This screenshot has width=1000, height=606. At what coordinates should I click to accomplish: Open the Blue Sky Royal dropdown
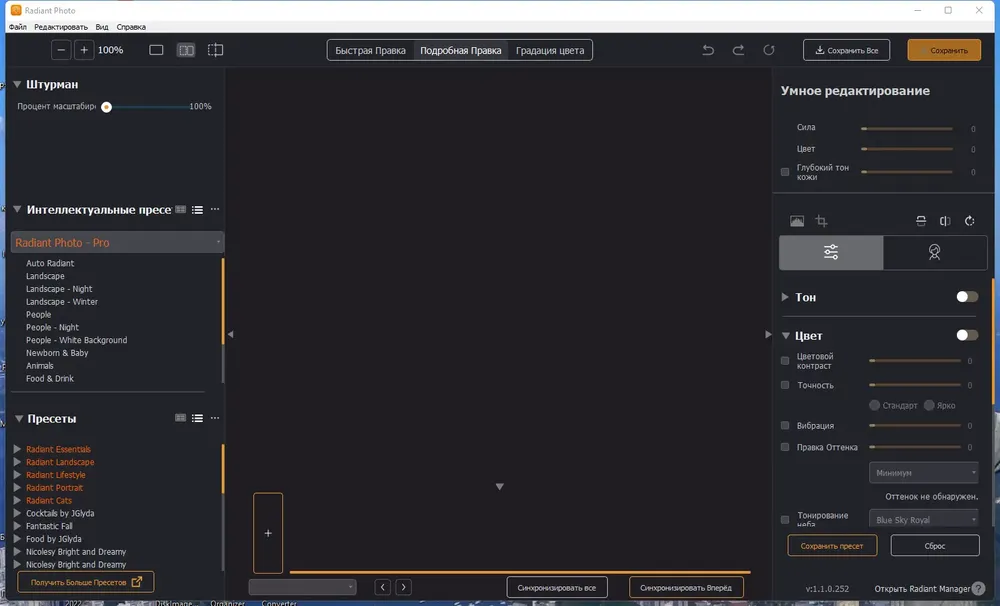[923, 520]
